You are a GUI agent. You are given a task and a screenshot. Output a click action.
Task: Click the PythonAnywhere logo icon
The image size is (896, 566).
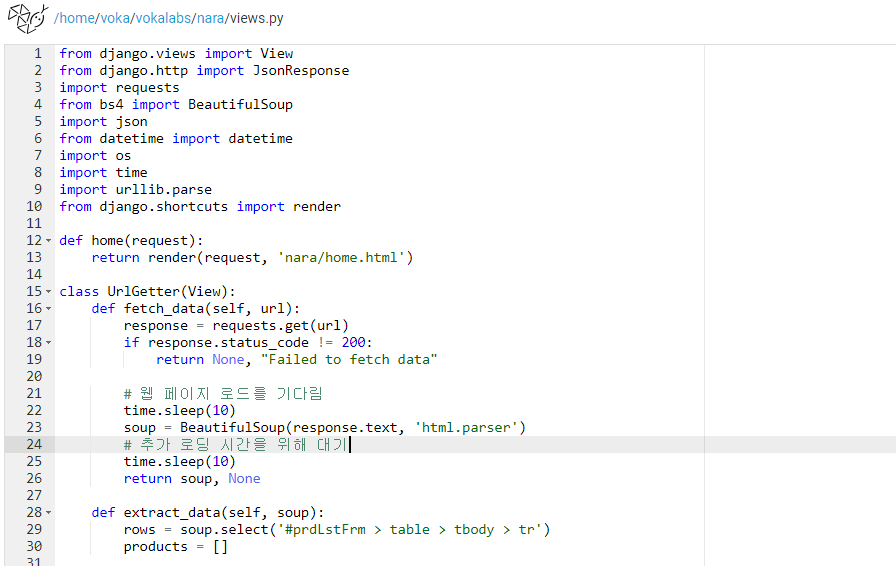(x=27, y=18)
